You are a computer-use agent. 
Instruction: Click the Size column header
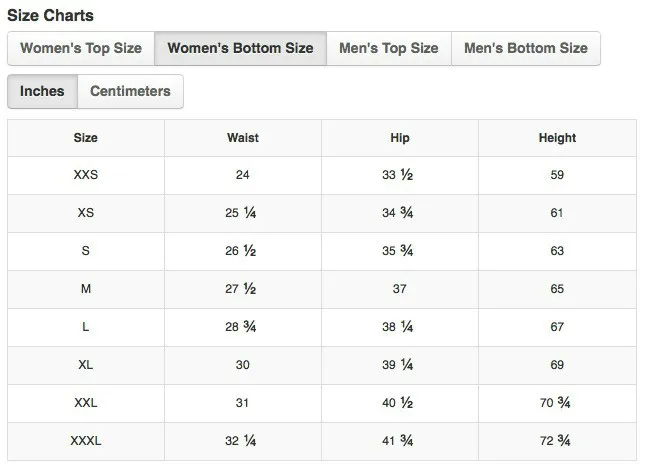coord(86,138)
